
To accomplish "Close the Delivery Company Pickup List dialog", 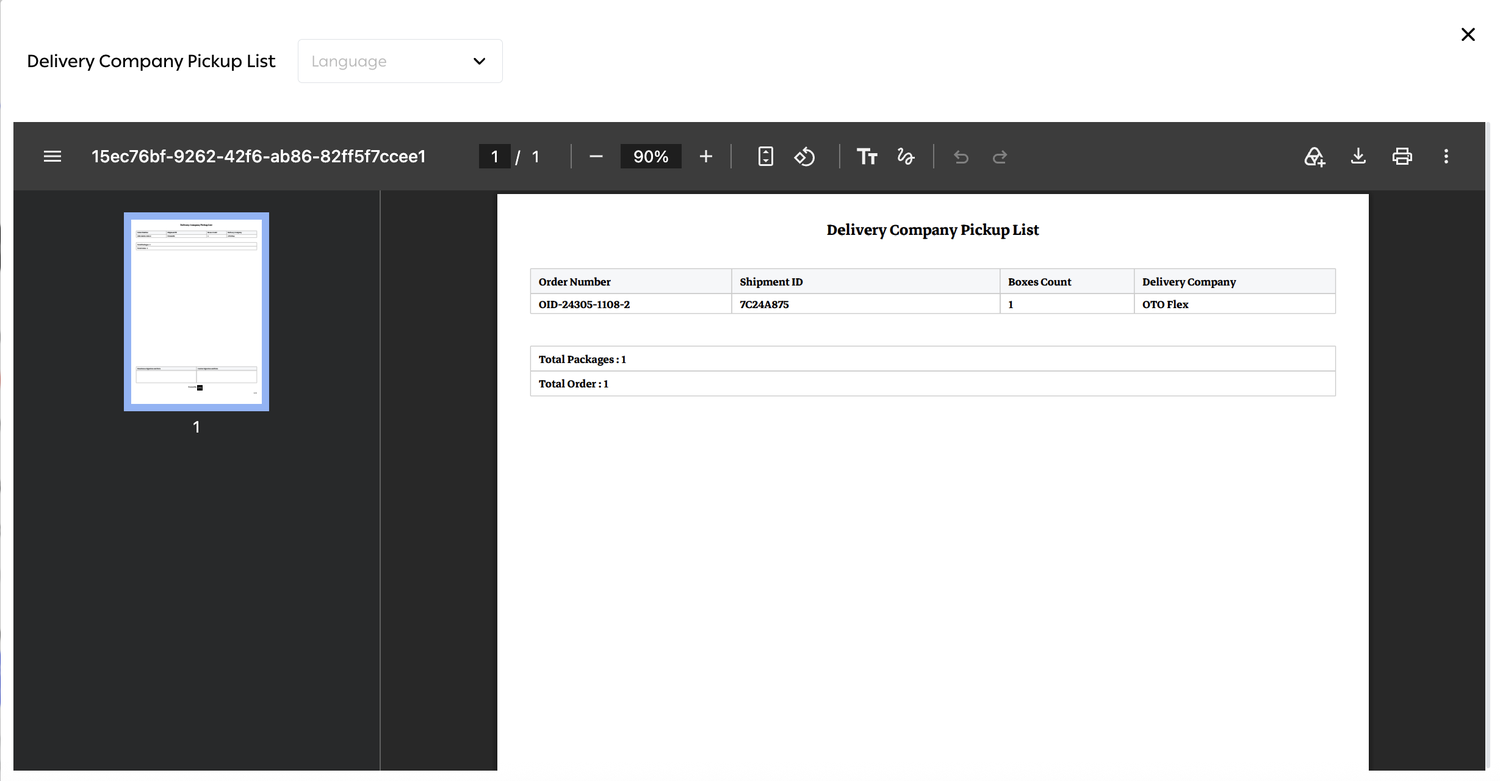I will [x=1468, y=35].
